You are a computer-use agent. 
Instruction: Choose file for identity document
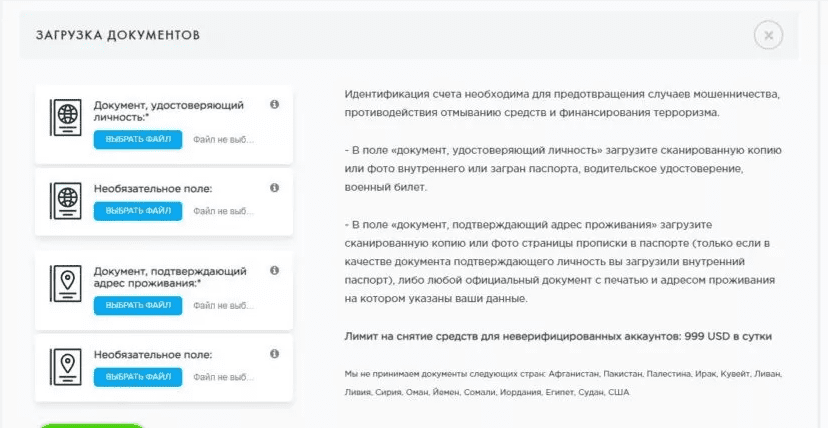coord(138,140)
